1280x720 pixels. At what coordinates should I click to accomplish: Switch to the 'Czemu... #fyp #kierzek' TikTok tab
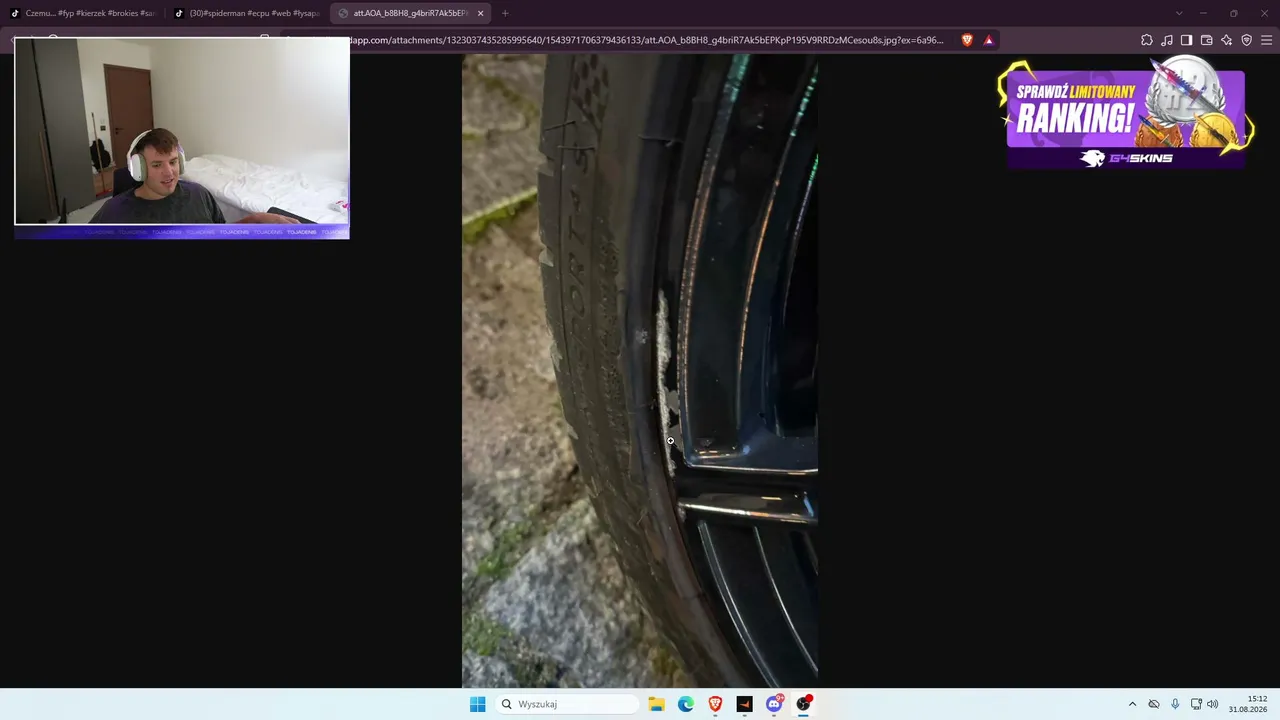tap(82, 13)
